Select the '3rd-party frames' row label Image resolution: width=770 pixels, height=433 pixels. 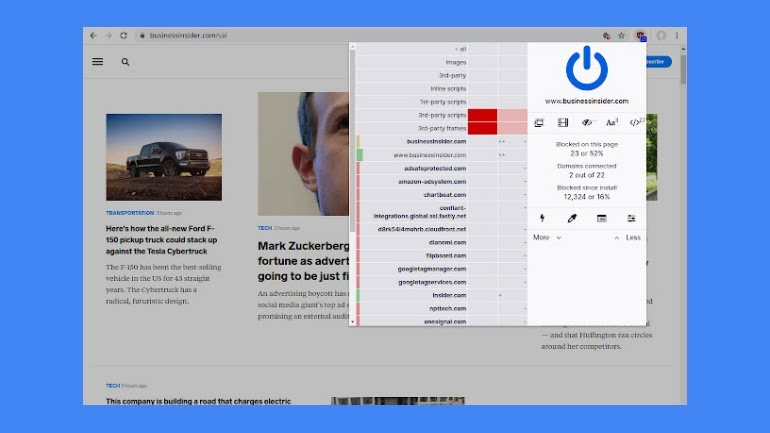click(442, 128)
